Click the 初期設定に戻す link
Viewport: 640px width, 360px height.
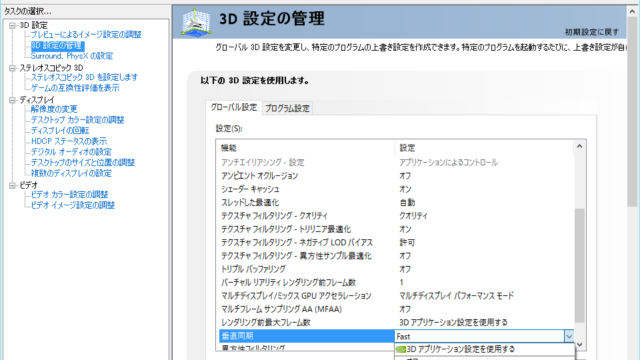(x=591, y=32)
